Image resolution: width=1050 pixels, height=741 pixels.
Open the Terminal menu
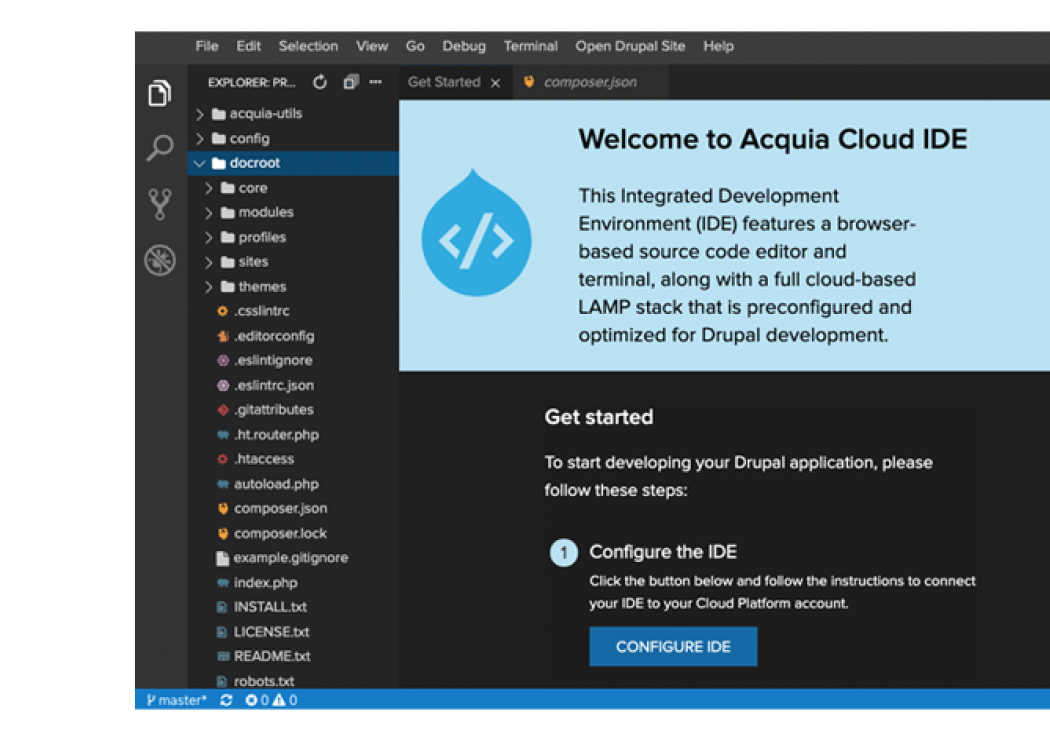click(531, 46)
